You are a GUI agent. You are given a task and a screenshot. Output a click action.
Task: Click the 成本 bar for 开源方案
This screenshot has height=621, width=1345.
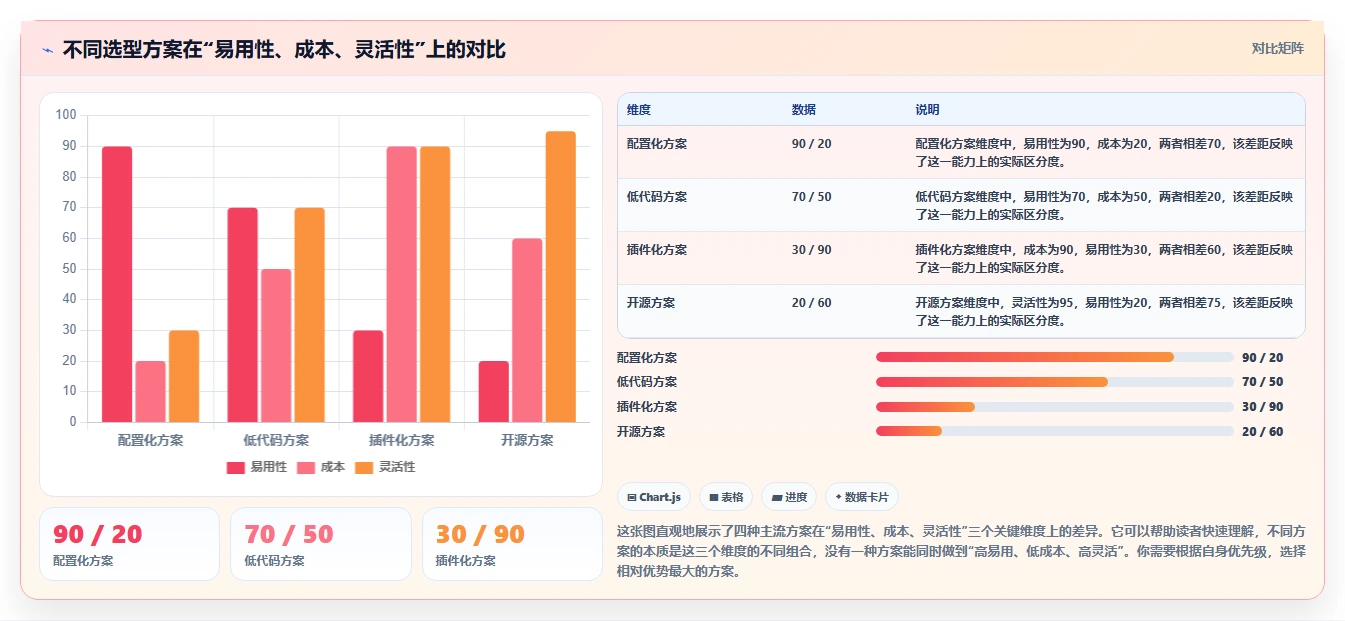click(527, 330)
